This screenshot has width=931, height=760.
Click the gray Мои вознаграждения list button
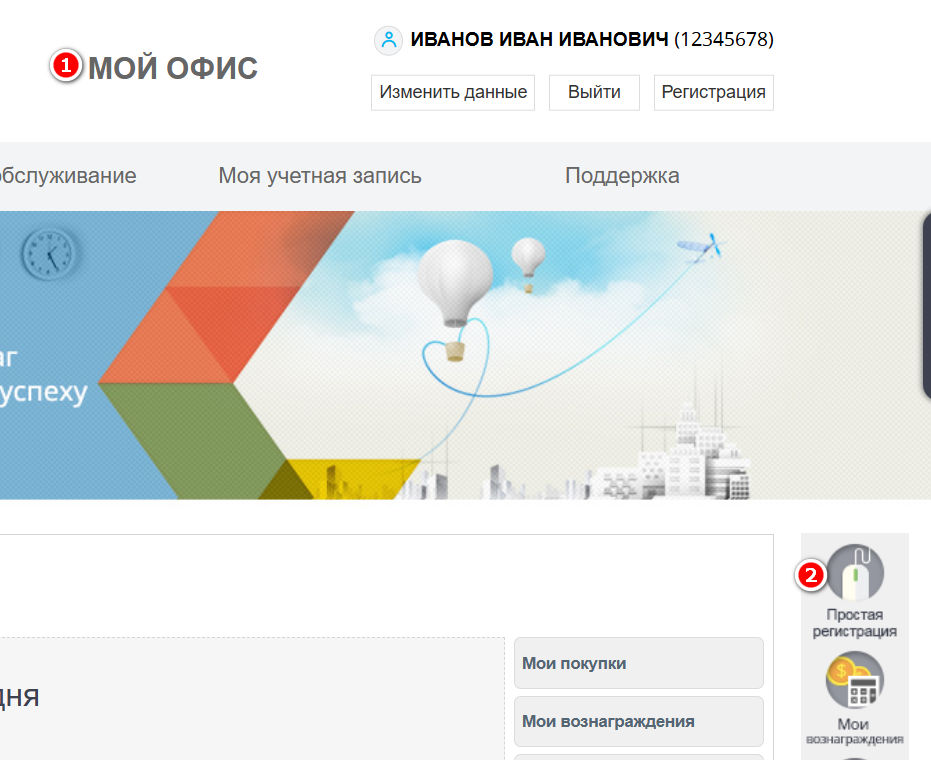tap(638, 721)
